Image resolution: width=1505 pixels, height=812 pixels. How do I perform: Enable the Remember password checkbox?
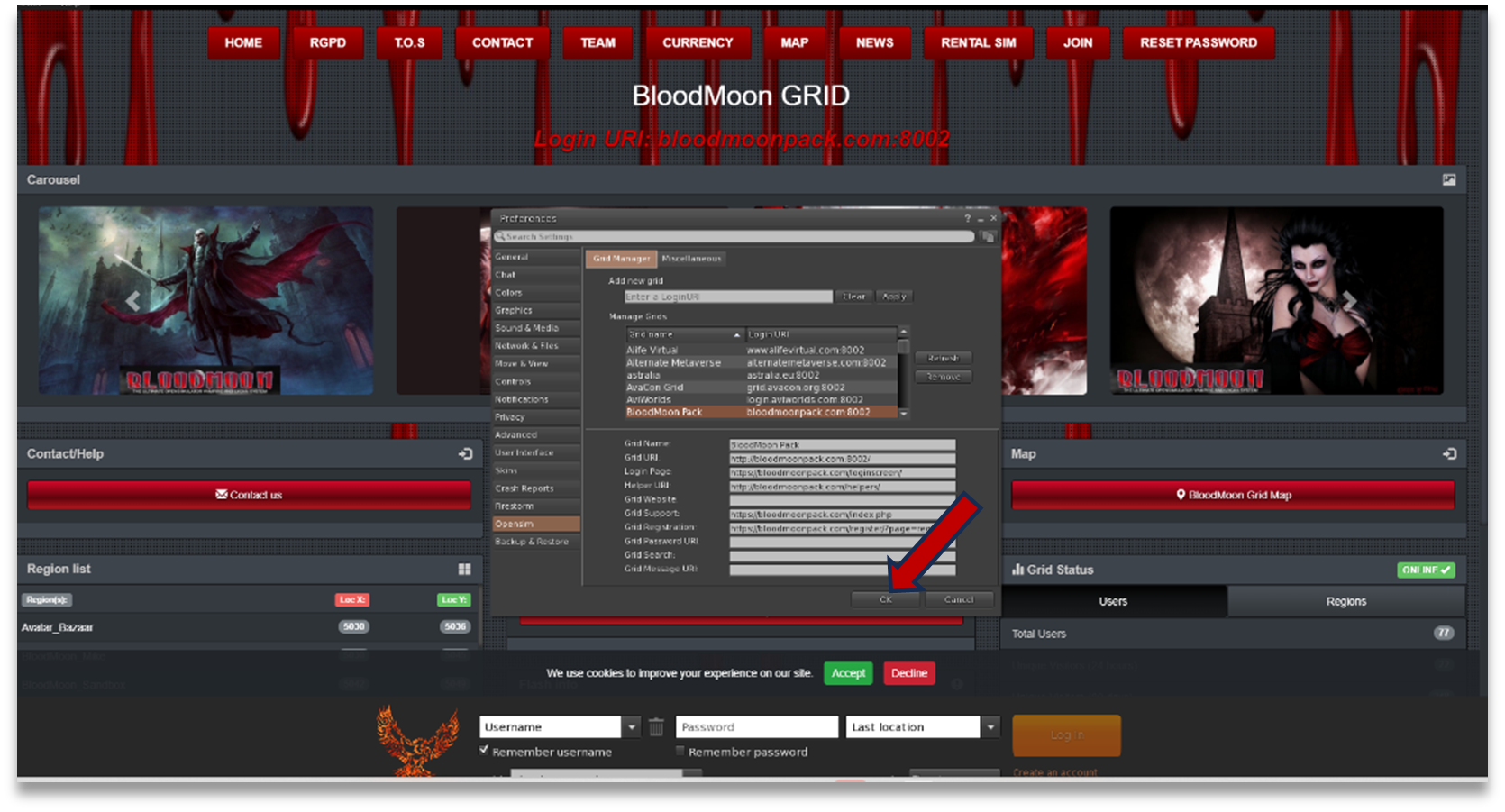[x=680, y=751]
